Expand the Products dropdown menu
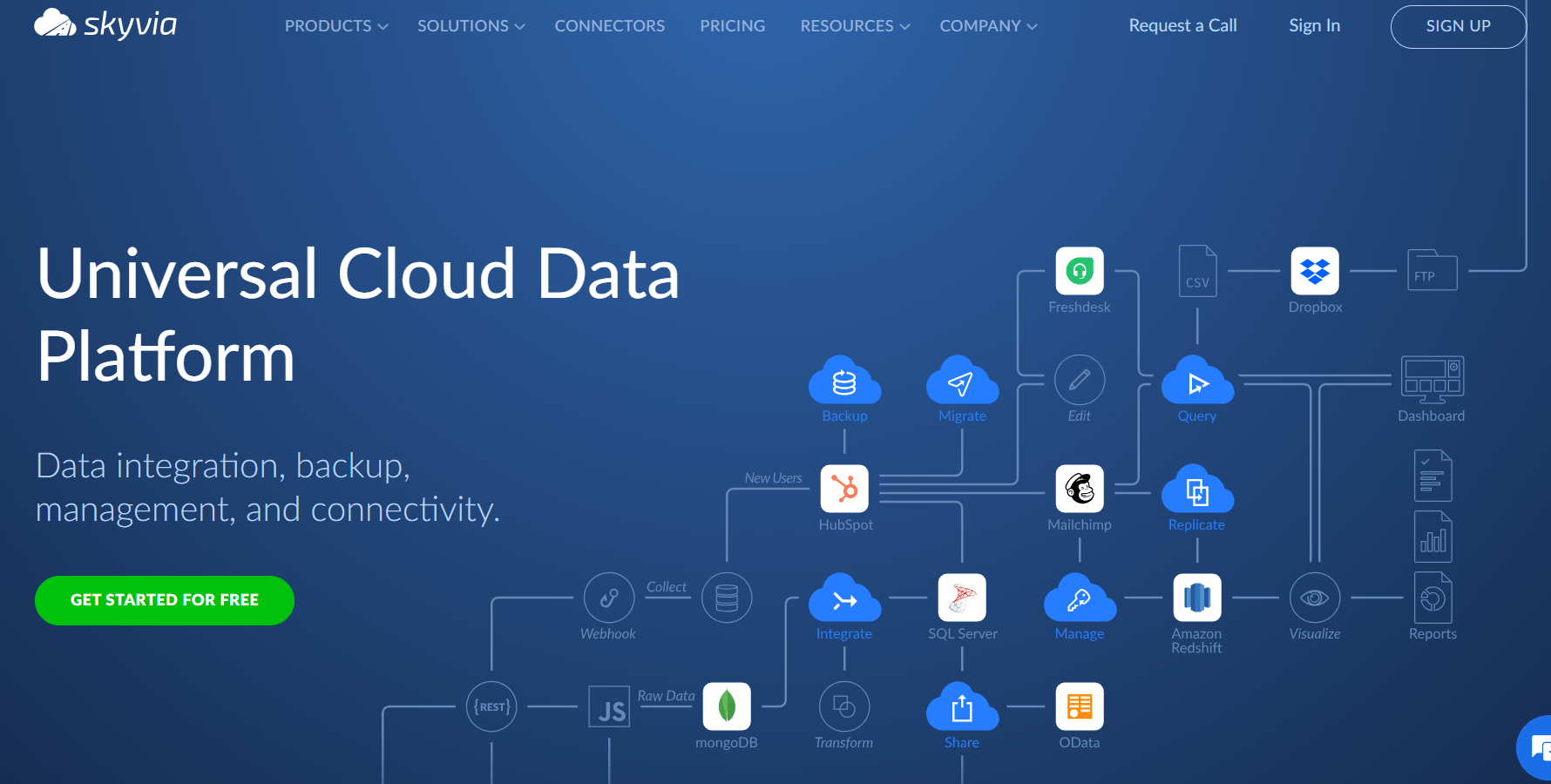 (336, 26)
